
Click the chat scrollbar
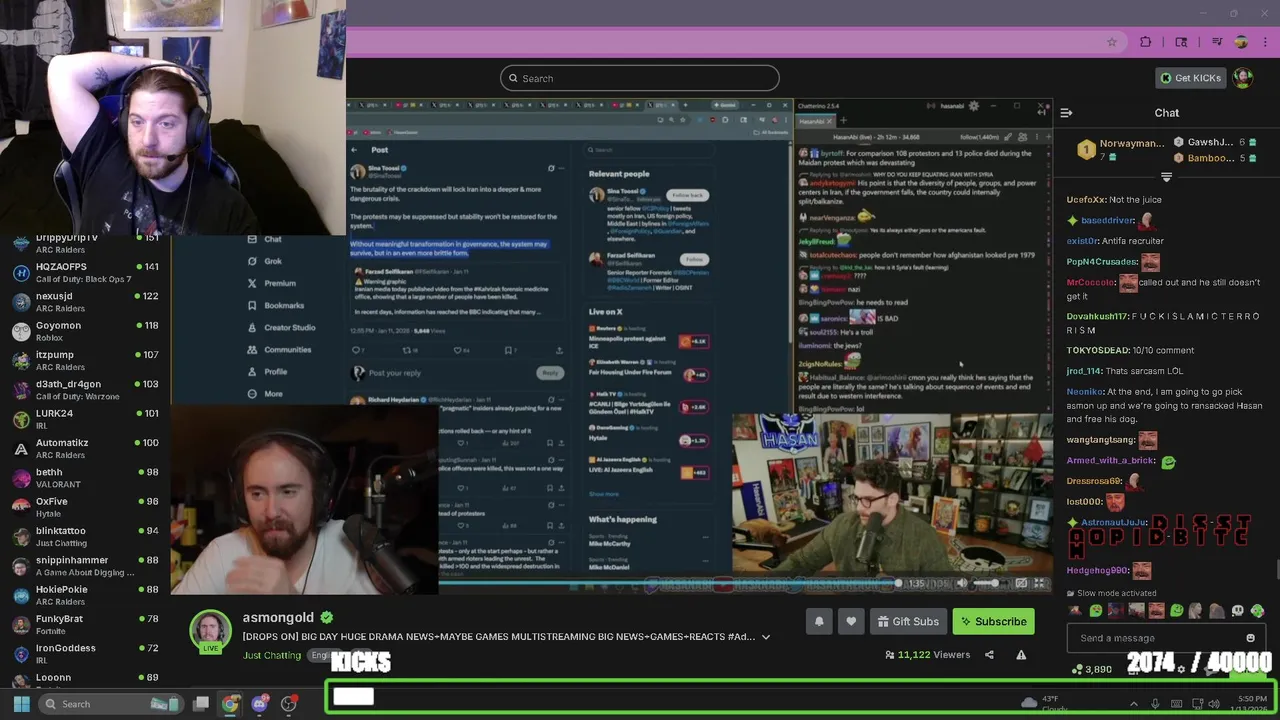click(x=1276, y=570)
